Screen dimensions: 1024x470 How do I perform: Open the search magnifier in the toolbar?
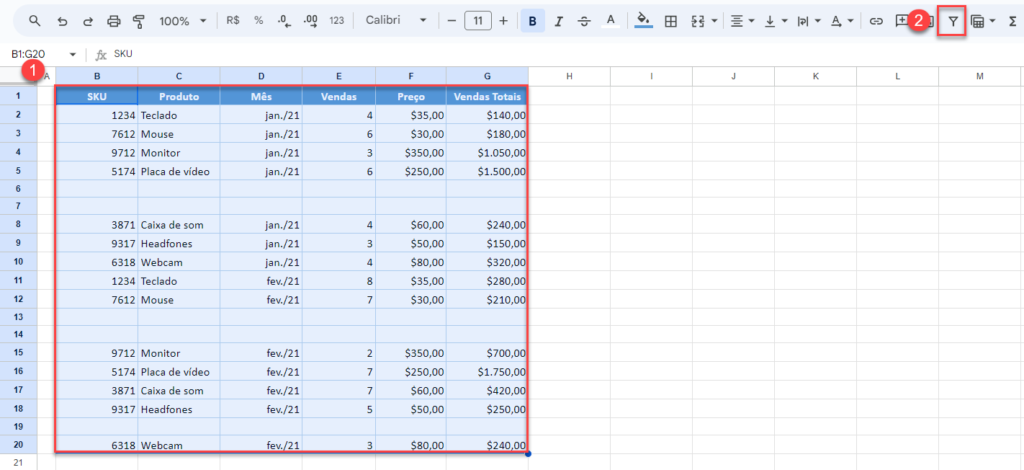pyautogui.click(x=35, y=21)
